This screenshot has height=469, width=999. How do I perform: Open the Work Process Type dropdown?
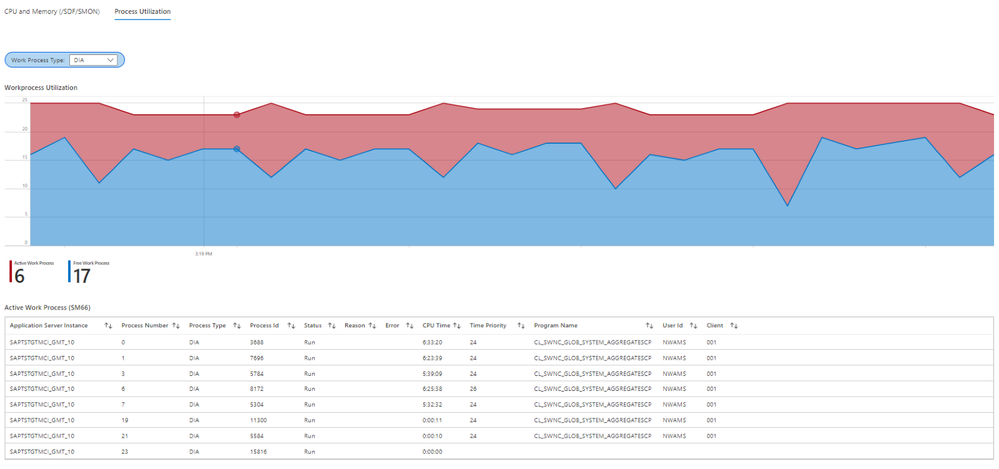coord(93,60)
